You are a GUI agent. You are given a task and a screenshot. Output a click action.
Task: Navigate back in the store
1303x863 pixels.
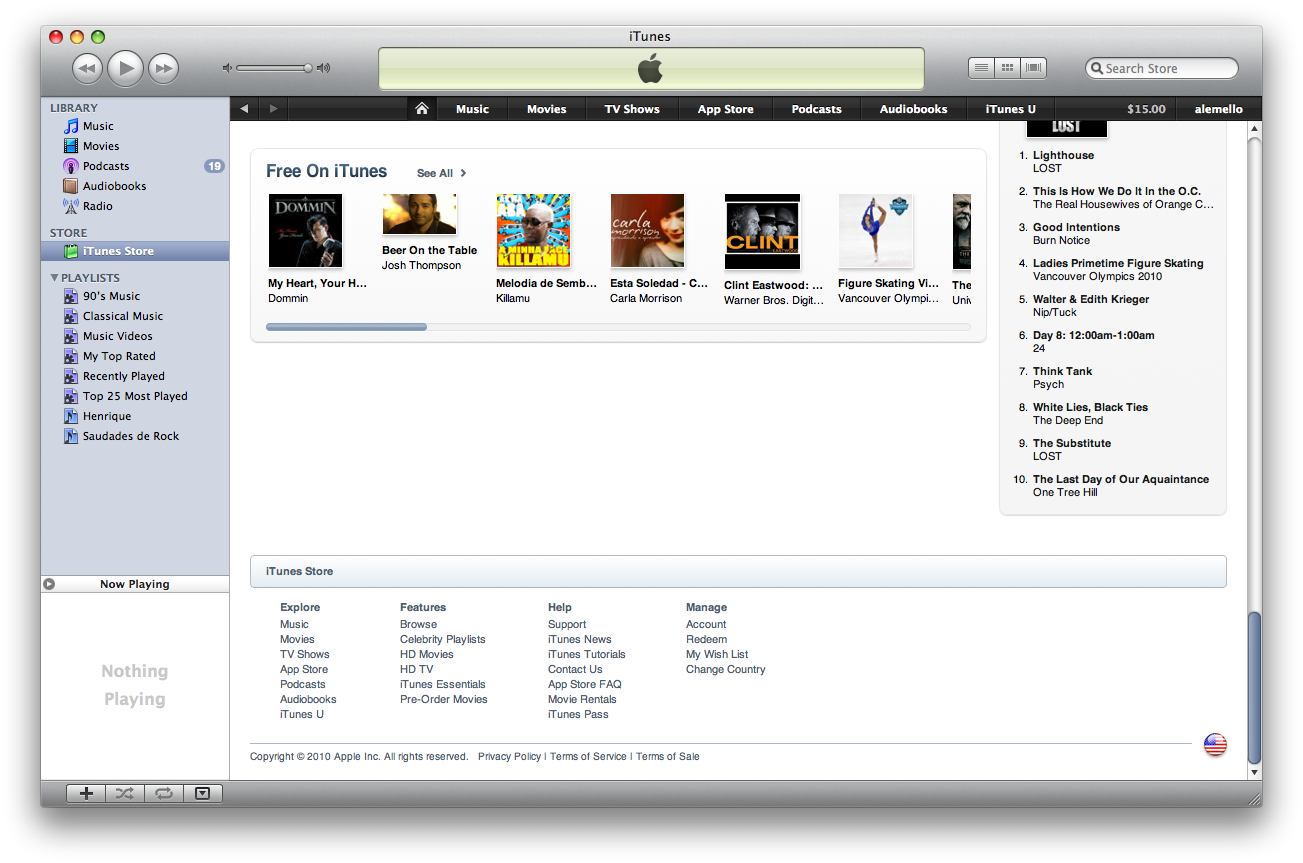pyautogui.click(x=244, y=109)
